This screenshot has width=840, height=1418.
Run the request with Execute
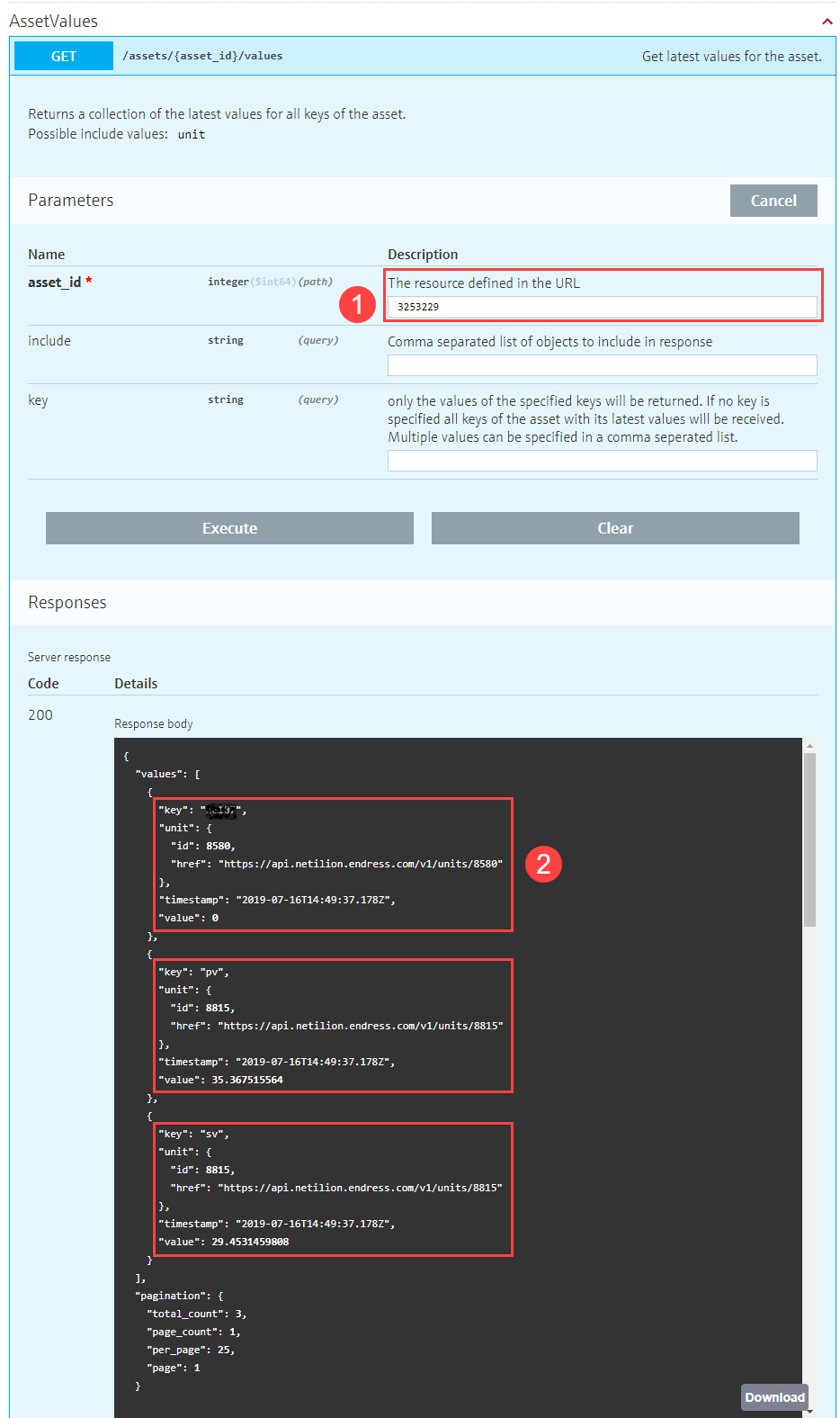point(229,528)
